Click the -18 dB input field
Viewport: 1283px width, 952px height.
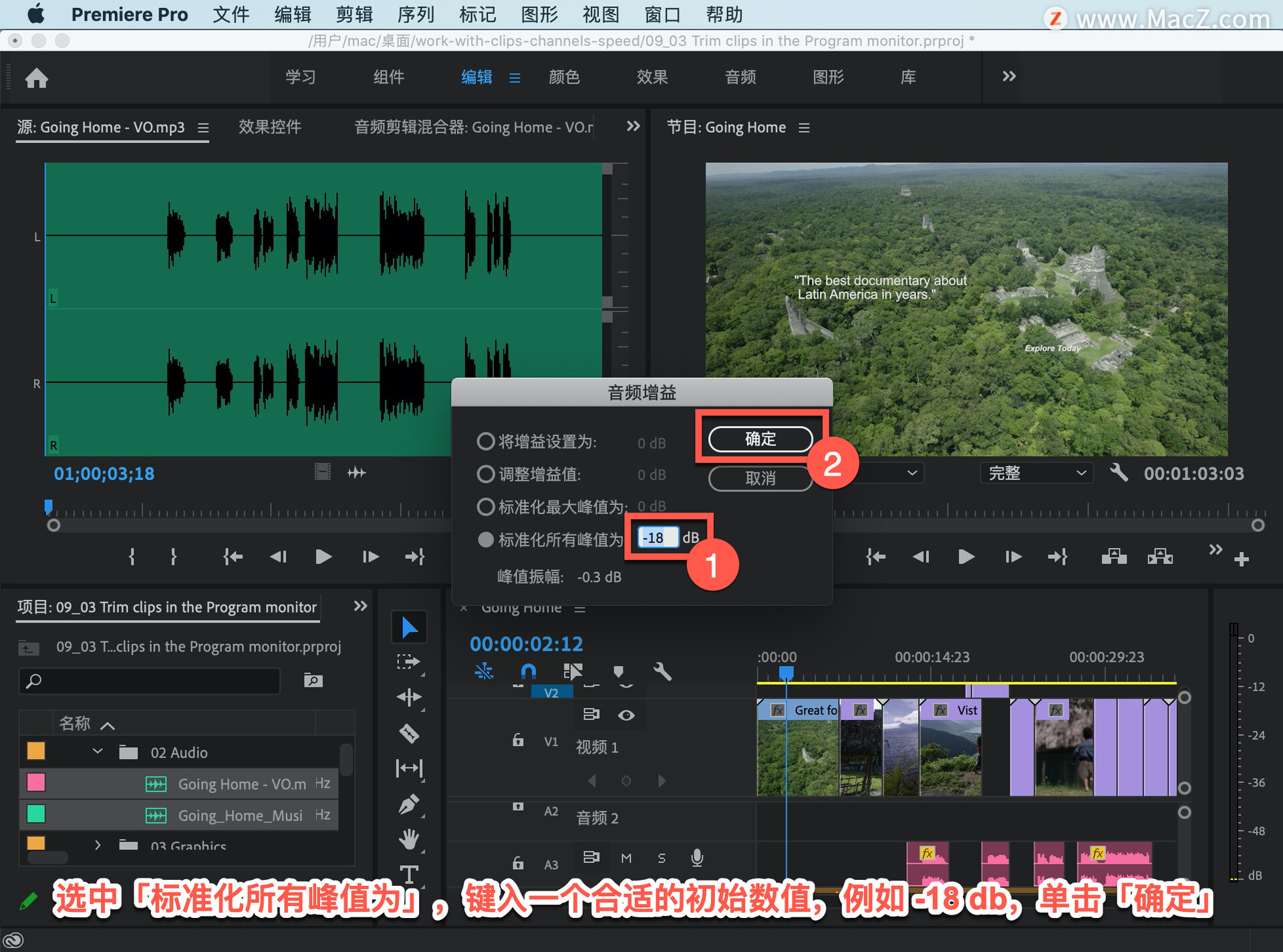coord(658,537)
